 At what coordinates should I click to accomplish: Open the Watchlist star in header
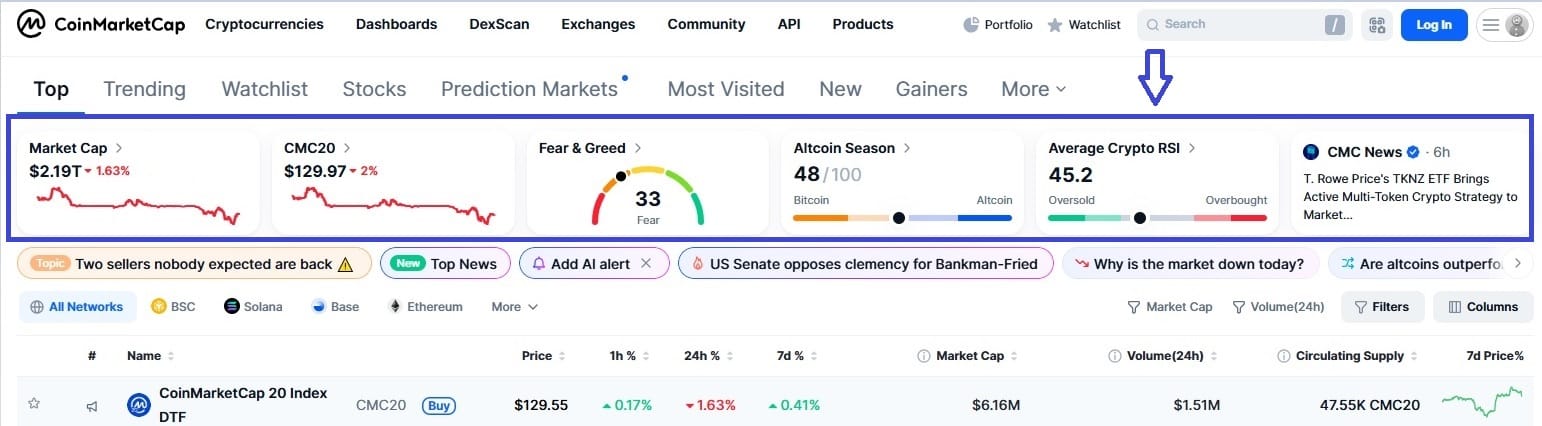[x=1054, y=25]
